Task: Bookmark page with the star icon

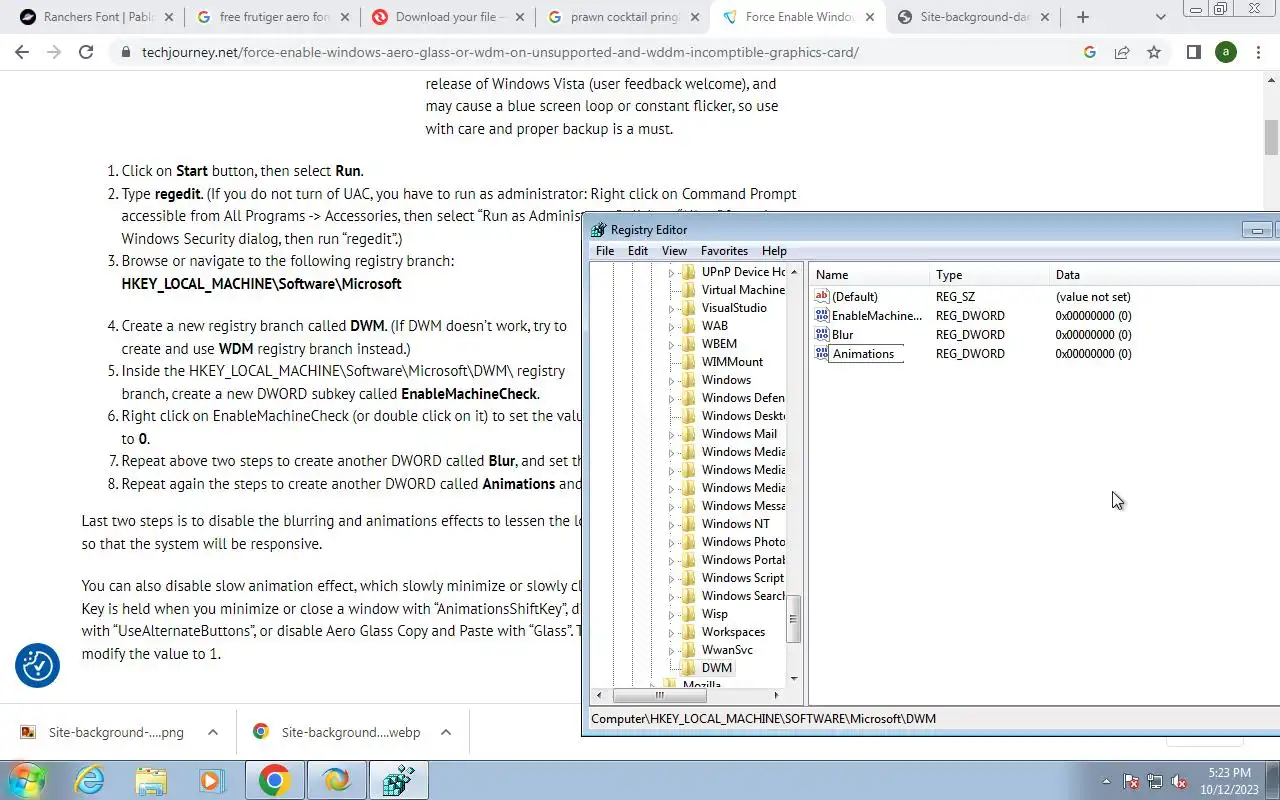Action: [1154, 52]
